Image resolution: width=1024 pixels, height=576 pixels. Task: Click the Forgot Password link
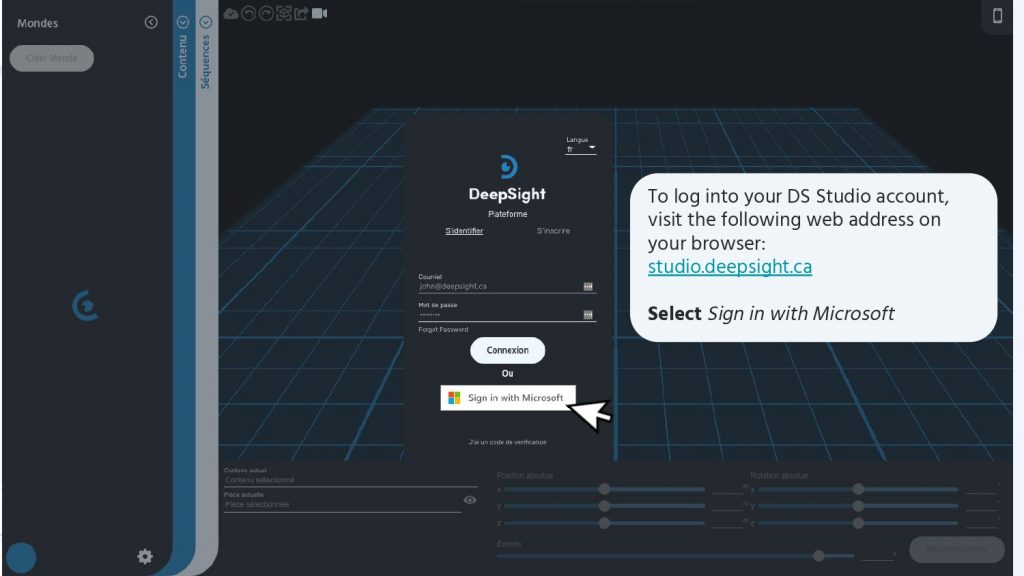click(x=443, y=330)
